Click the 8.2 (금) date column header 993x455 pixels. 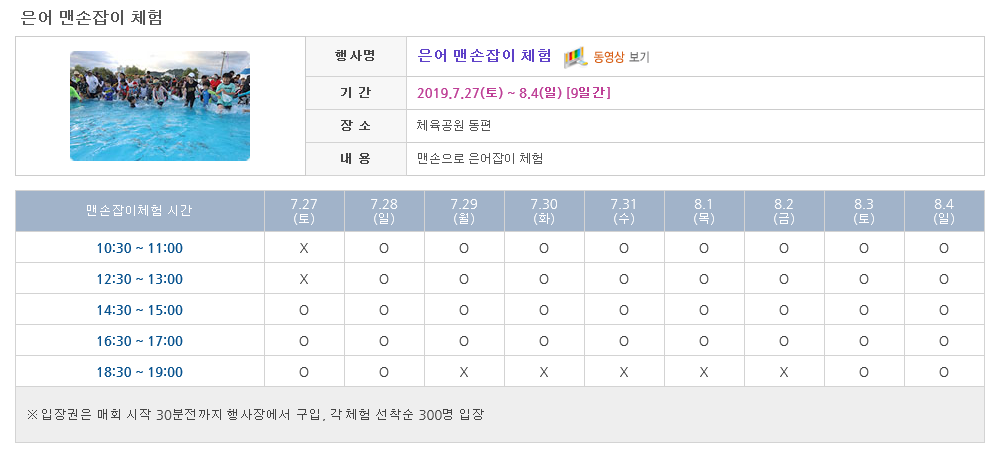coord(784,211)
